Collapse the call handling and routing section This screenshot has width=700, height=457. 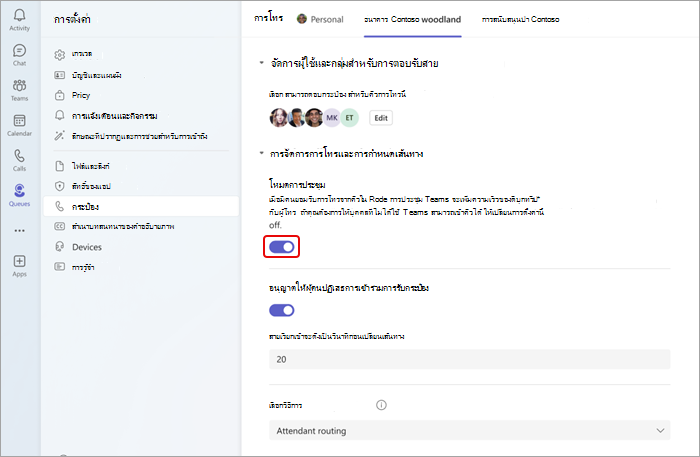click(262, 153)
